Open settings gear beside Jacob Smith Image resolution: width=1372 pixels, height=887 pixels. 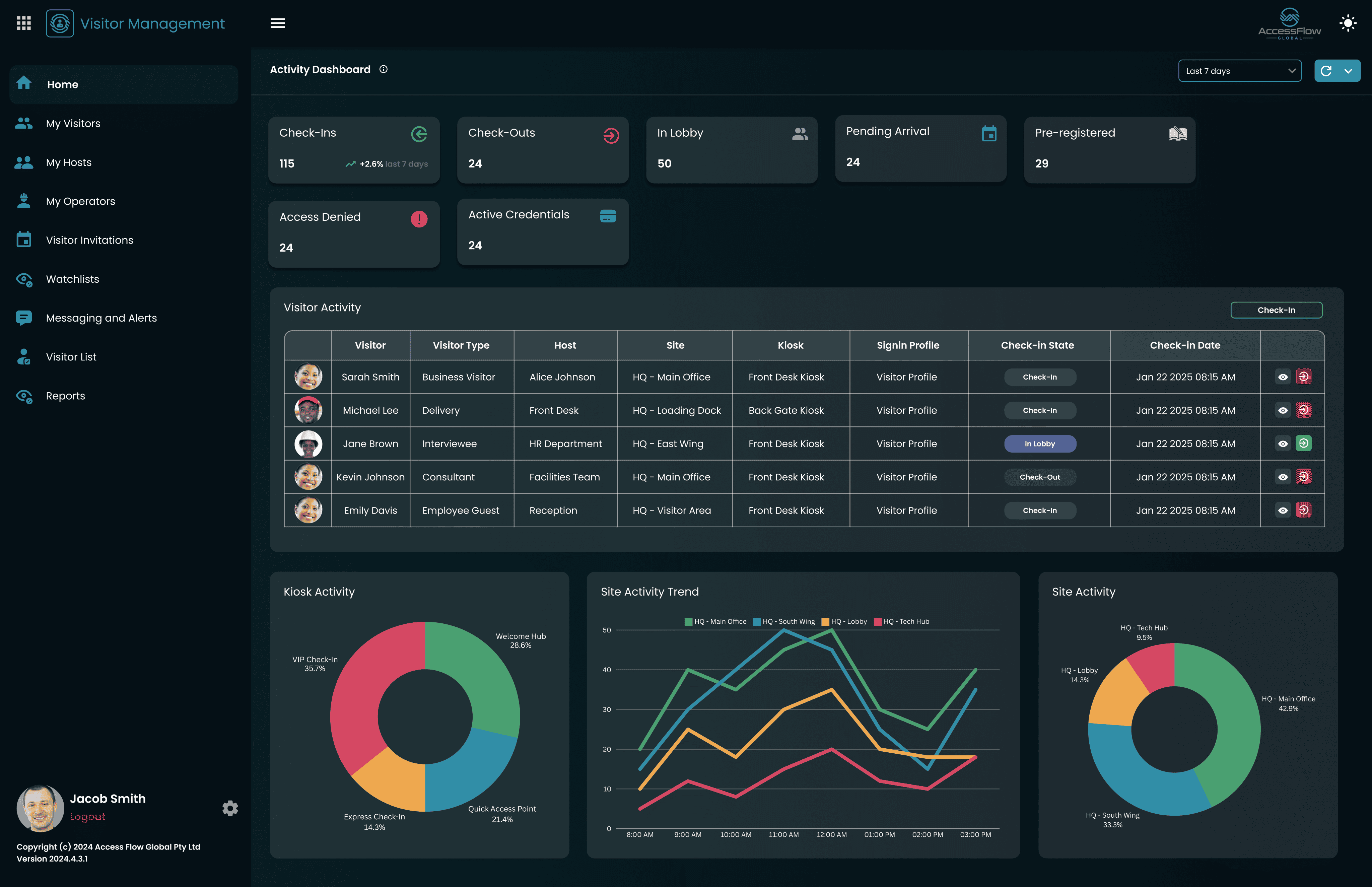(230, 808)
